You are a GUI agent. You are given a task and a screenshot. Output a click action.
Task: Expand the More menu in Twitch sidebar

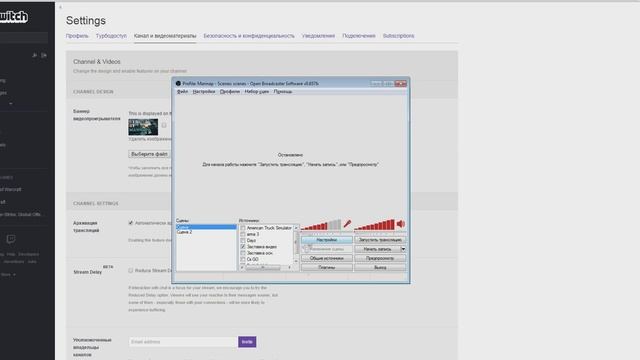coord(8,275)
